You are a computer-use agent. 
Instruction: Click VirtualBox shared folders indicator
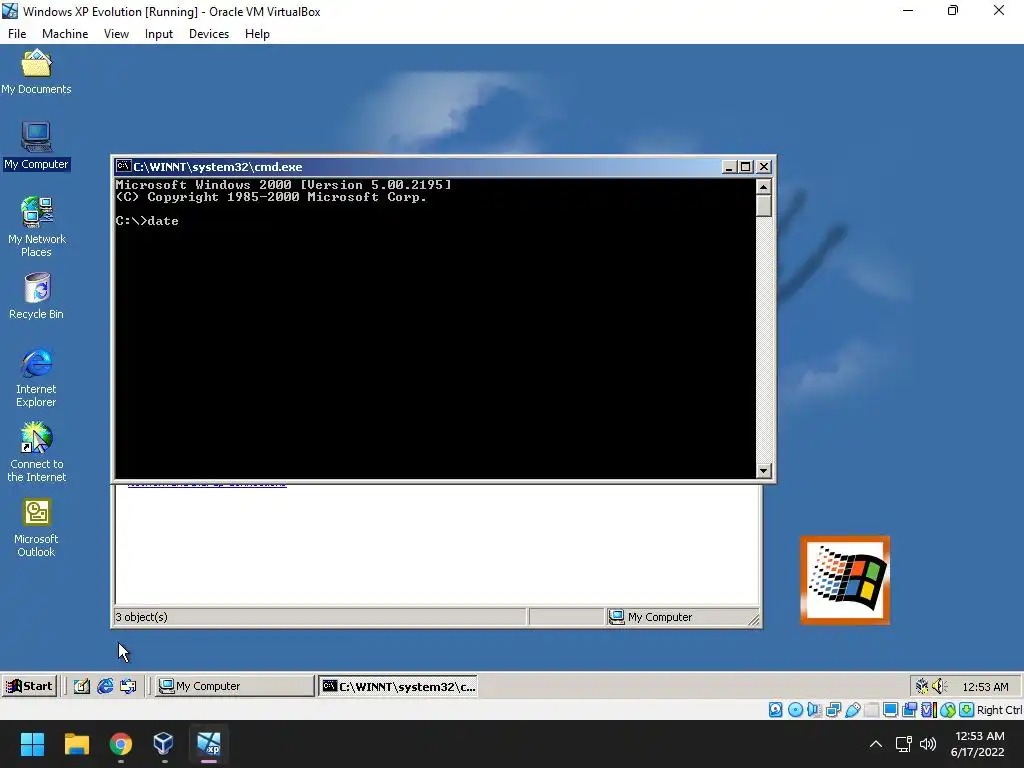871,709
